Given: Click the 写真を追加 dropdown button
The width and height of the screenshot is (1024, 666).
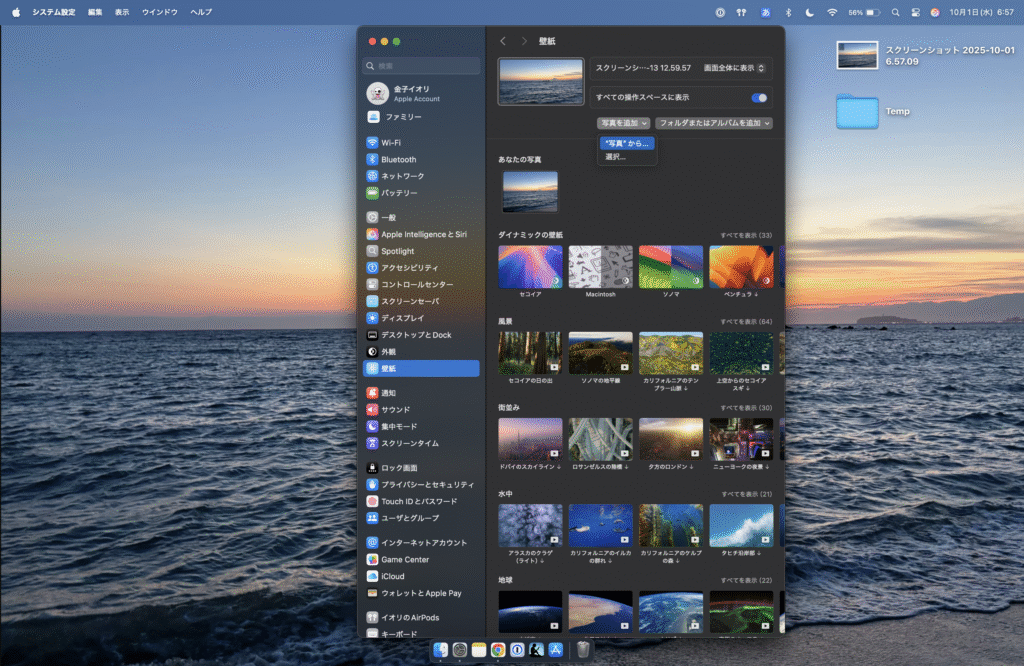Looking at the screenshot, I should tap(623, 123).
